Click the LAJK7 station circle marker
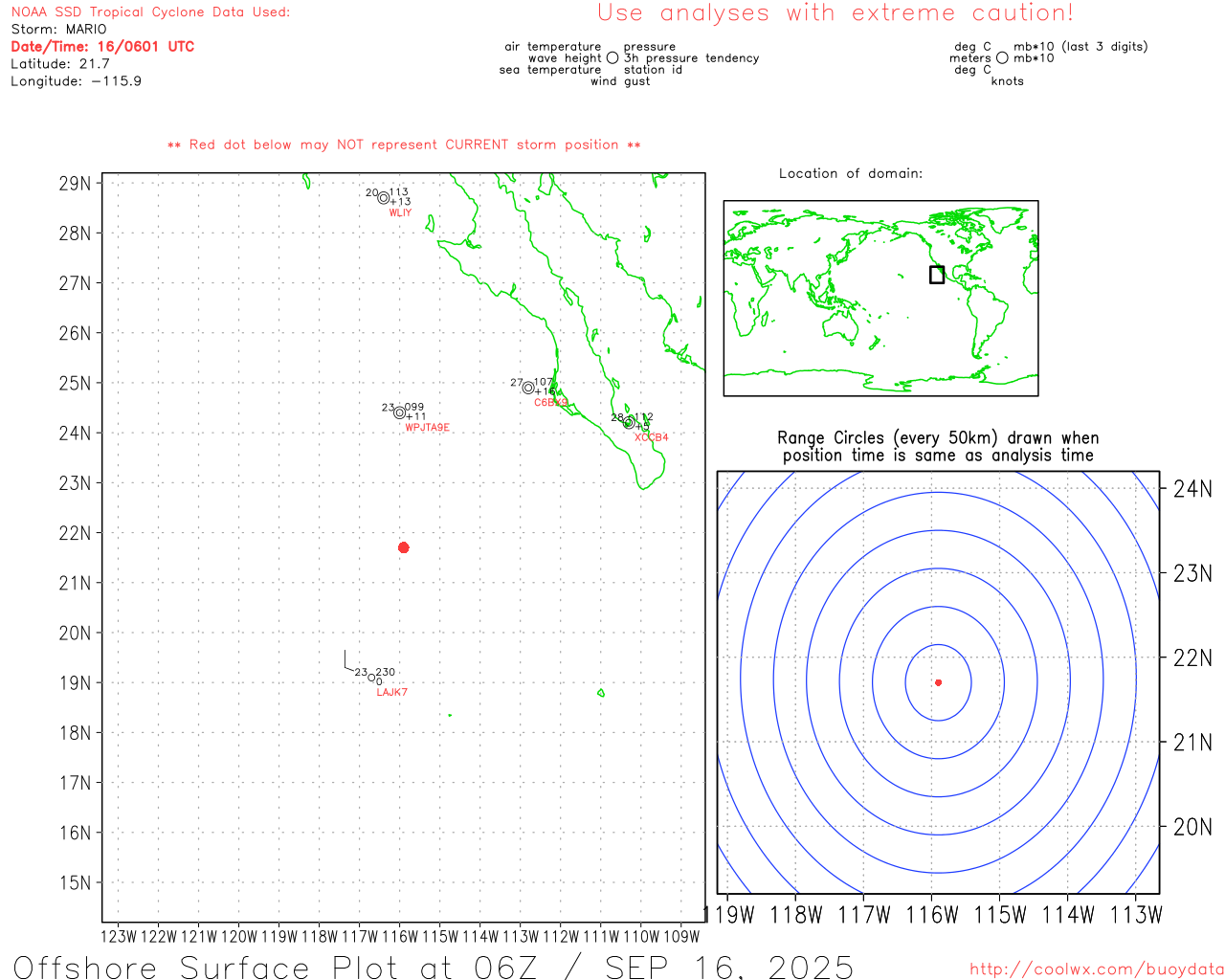The width and height of the screenshot is (1225, 980). [x=372, y=678]
